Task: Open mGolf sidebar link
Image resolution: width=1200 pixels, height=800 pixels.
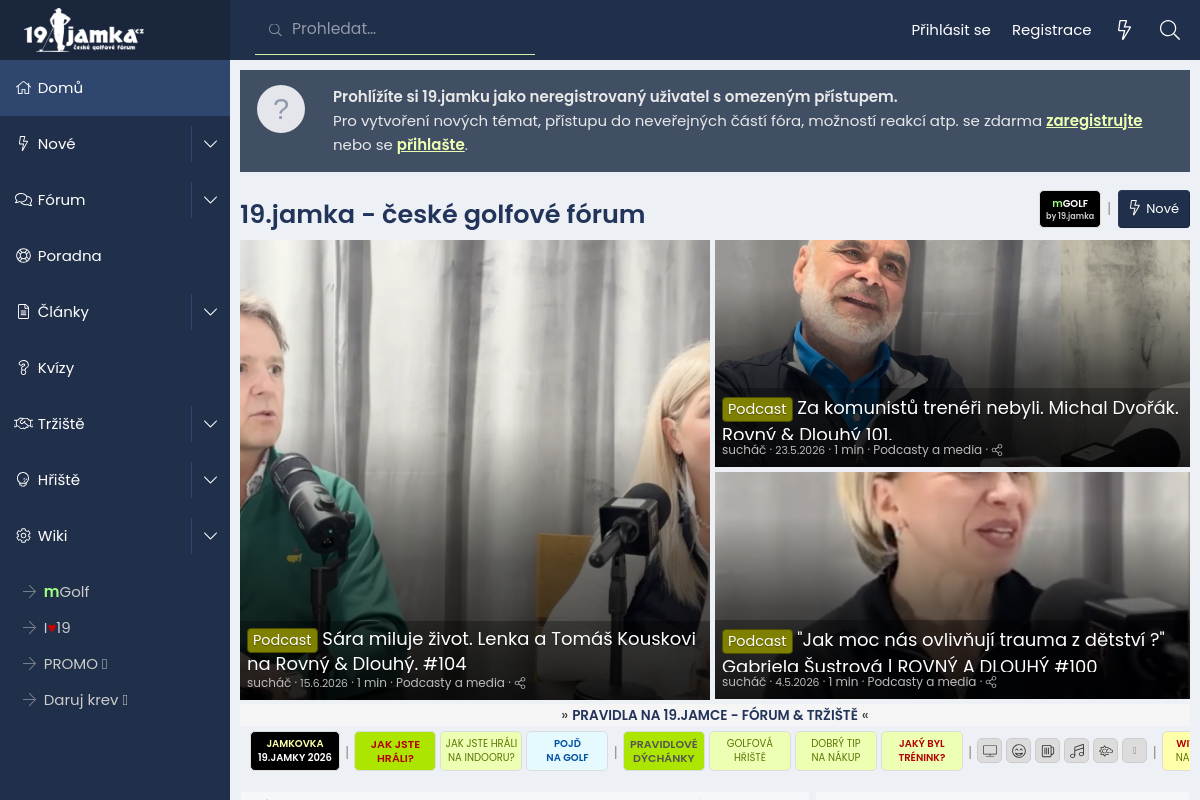Action: (x=66, y=592)
